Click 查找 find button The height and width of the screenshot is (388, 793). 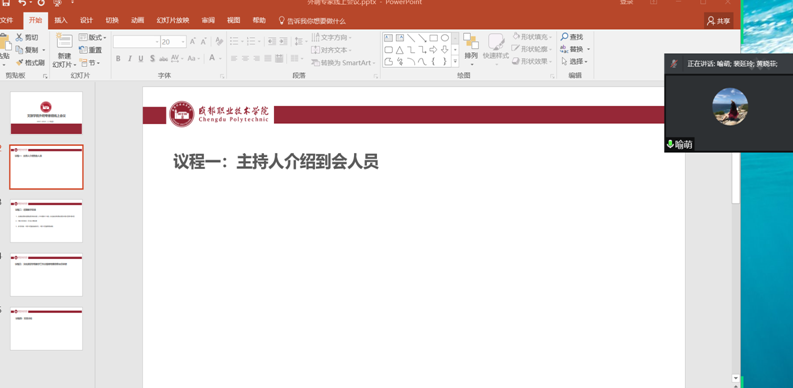[572, 37]
